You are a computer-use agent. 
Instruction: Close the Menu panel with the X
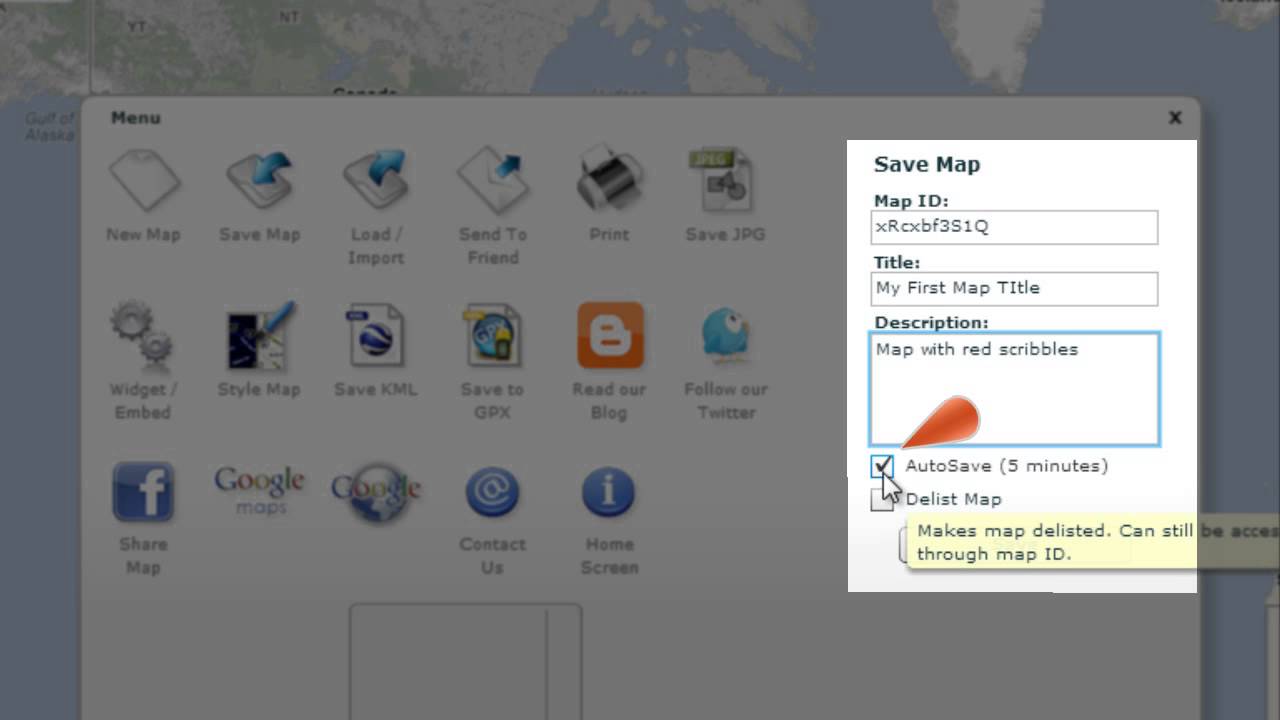(1175, 117)
